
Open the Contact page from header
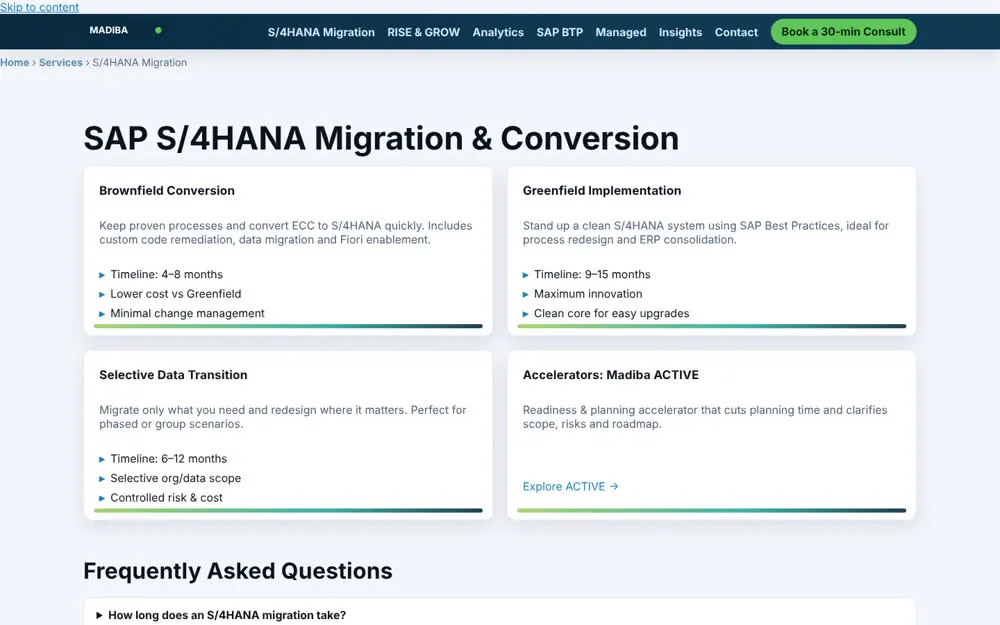coord(736,32)
